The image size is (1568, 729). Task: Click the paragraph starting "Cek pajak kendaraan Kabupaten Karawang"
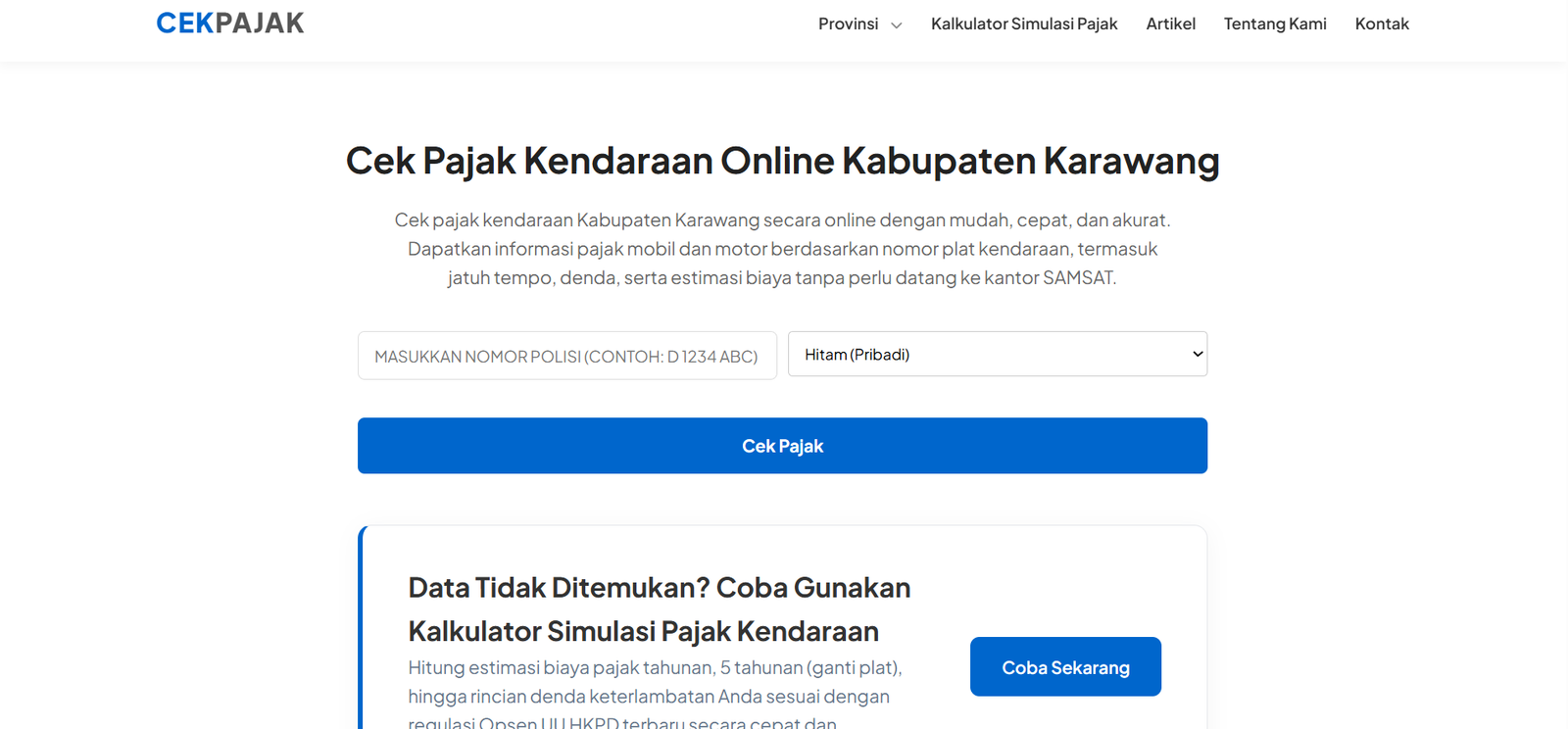783,249
